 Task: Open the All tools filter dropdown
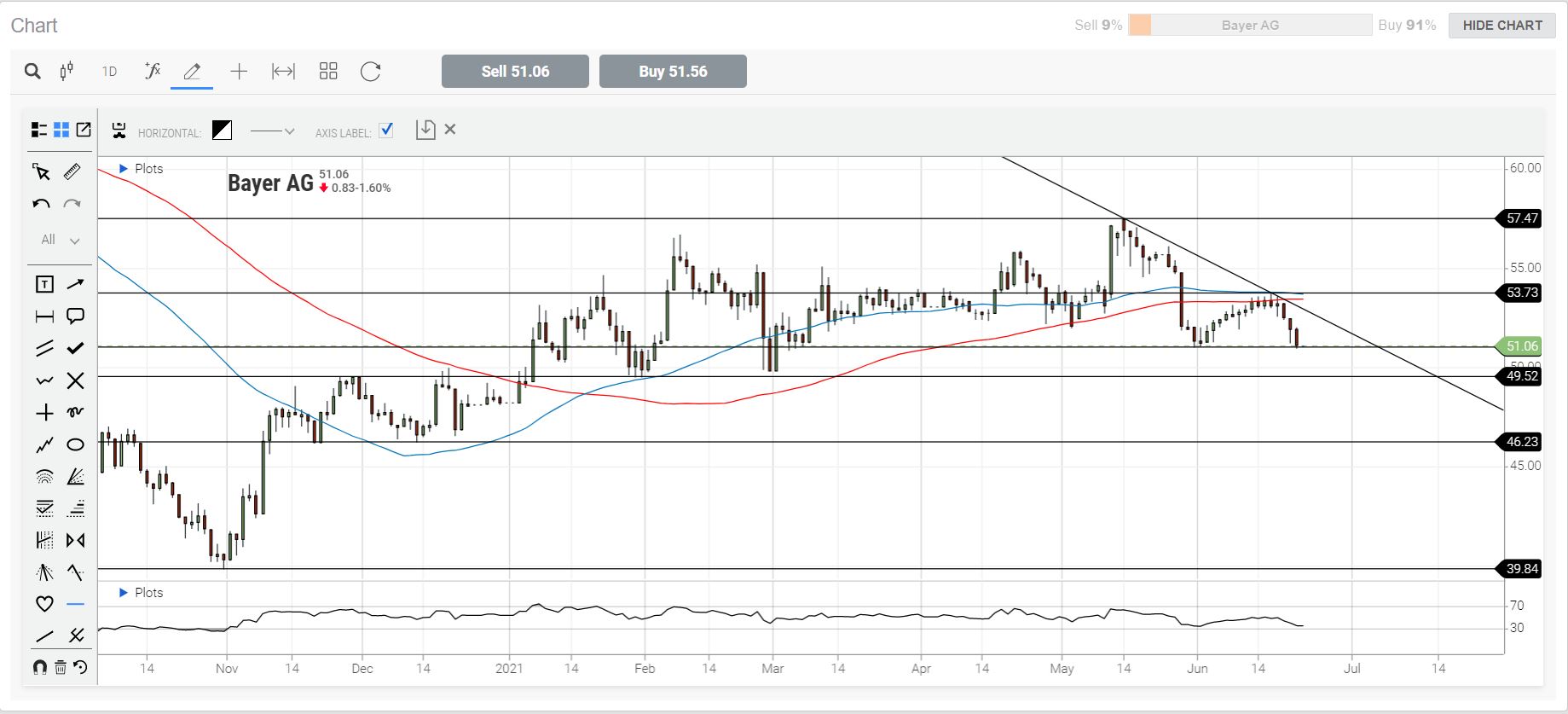click(x=61, y=241)
